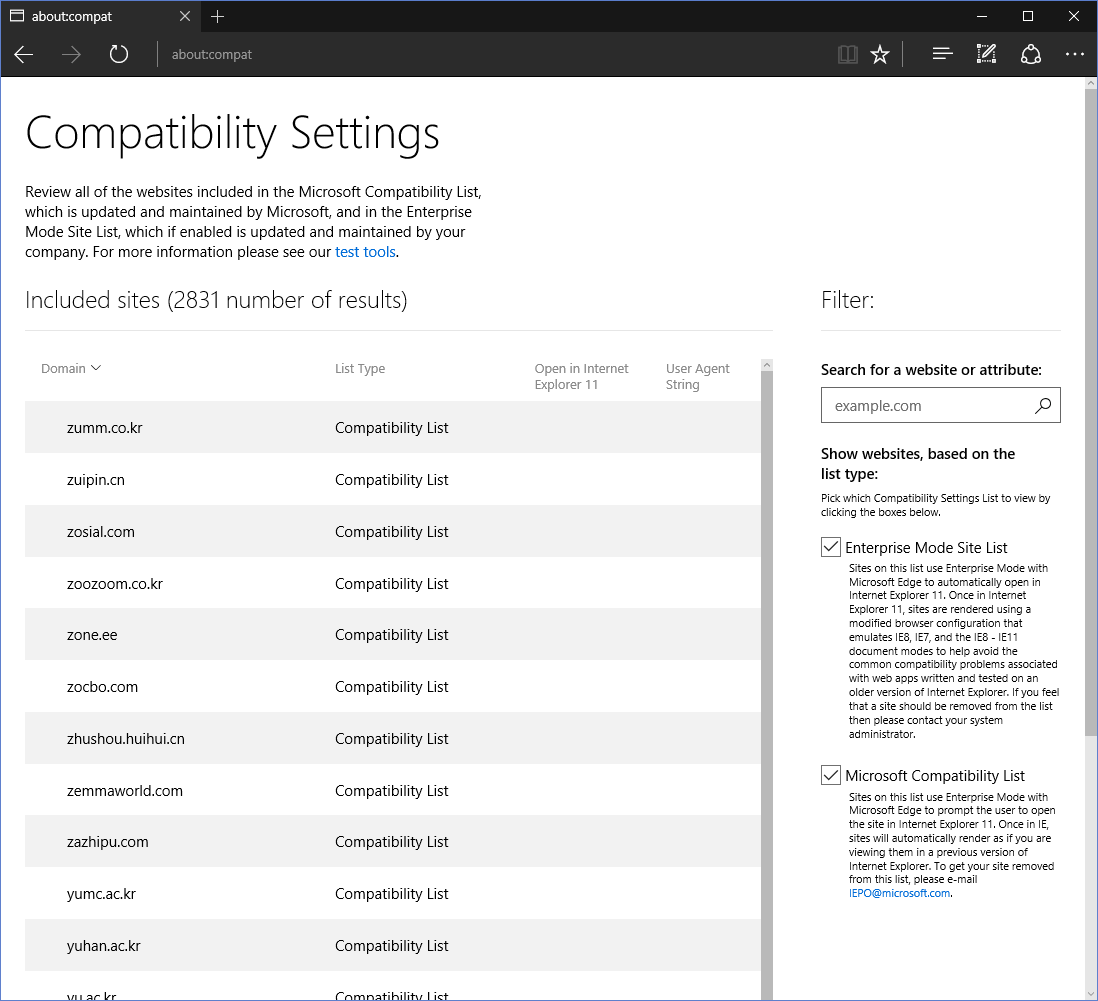Click the User Agent String header
Image resolution: width=1098 pixels, height=1001 pixels.
click(697, 376)
